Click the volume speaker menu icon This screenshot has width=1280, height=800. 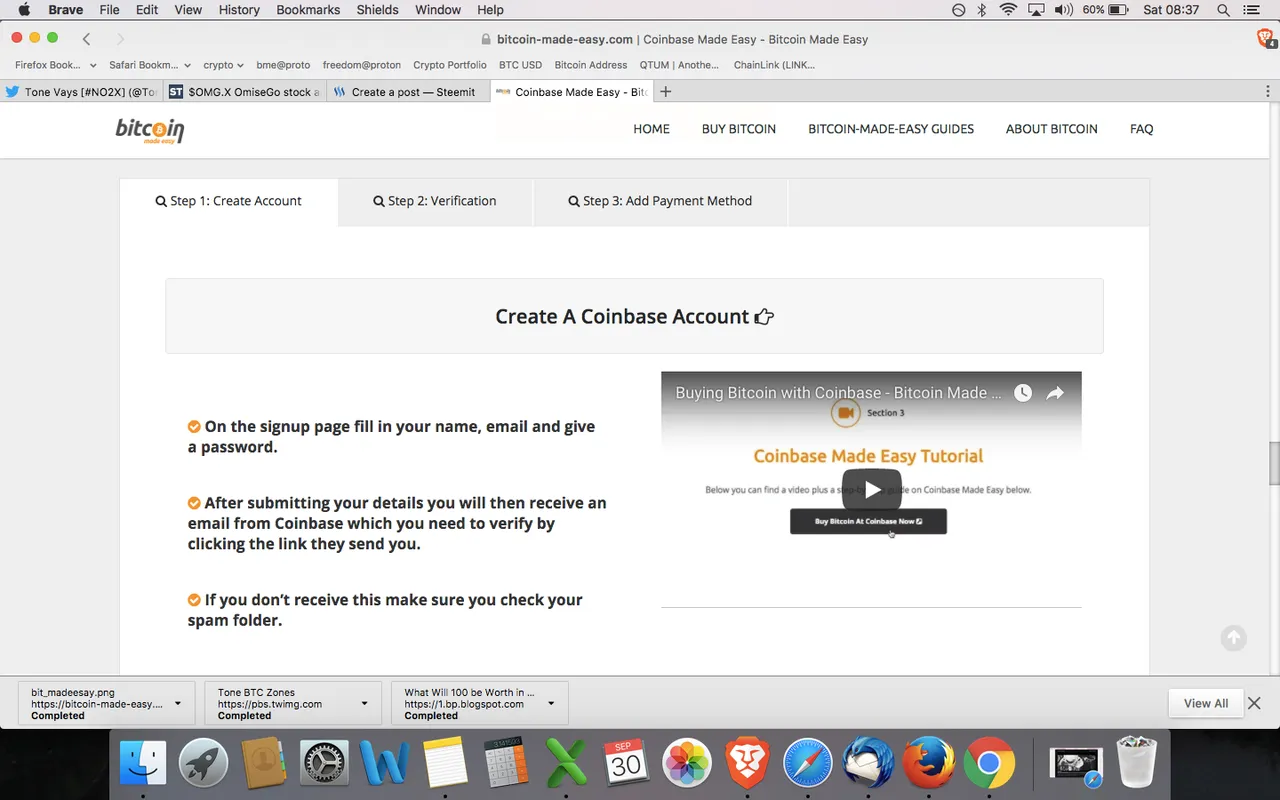(x=1063, y=10)
